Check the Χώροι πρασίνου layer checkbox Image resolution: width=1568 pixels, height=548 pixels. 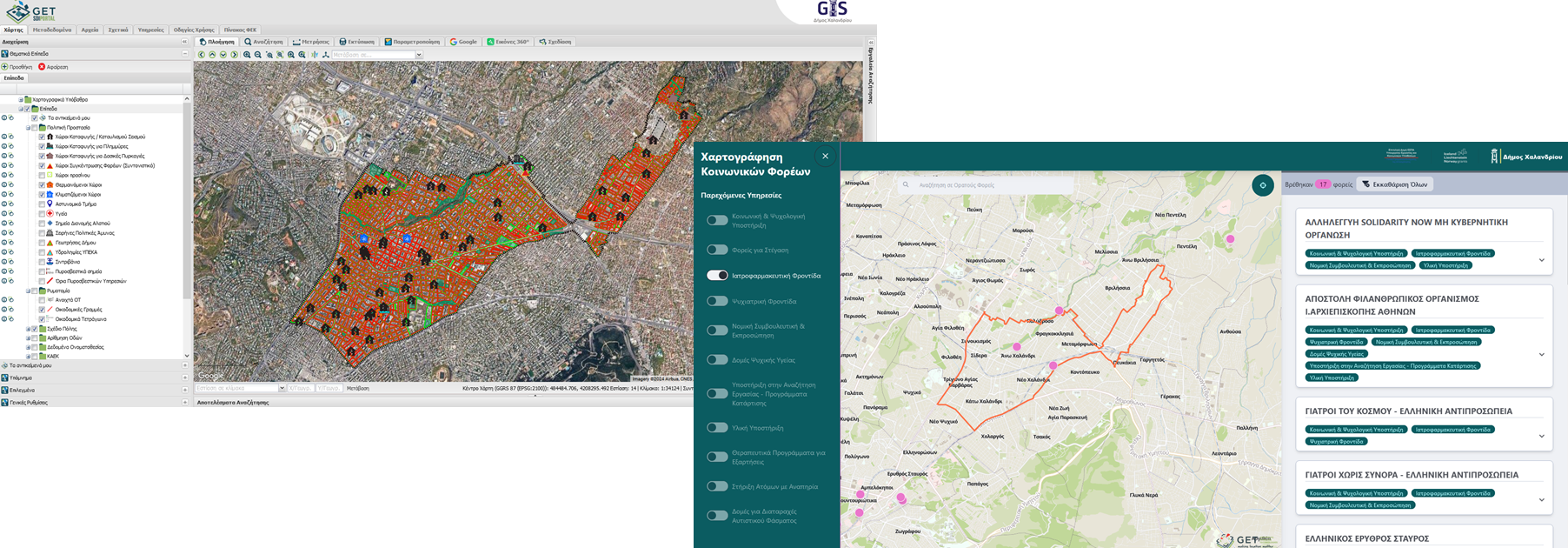[x=42, y=176]
